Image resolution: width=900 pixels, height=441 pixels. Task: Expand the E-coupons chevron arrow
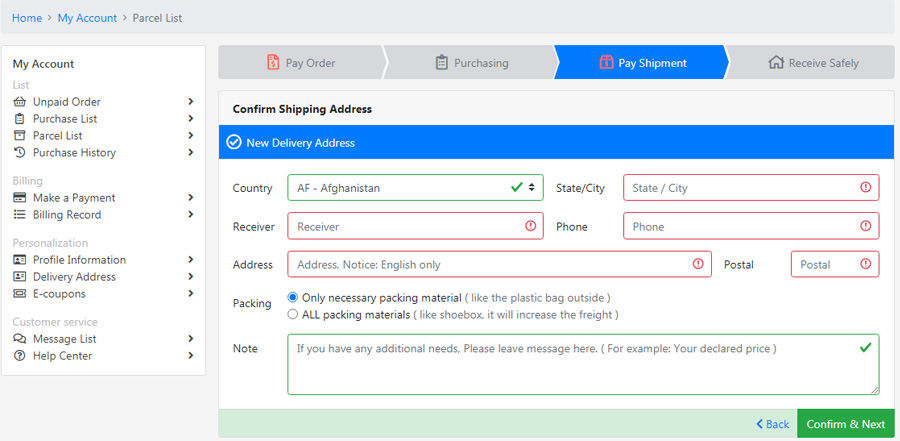pos(191,293)
